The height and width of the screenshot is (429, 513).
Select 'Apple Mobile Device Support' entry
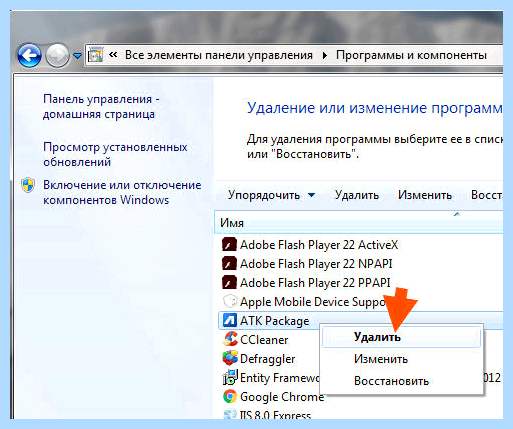[313, 302]
